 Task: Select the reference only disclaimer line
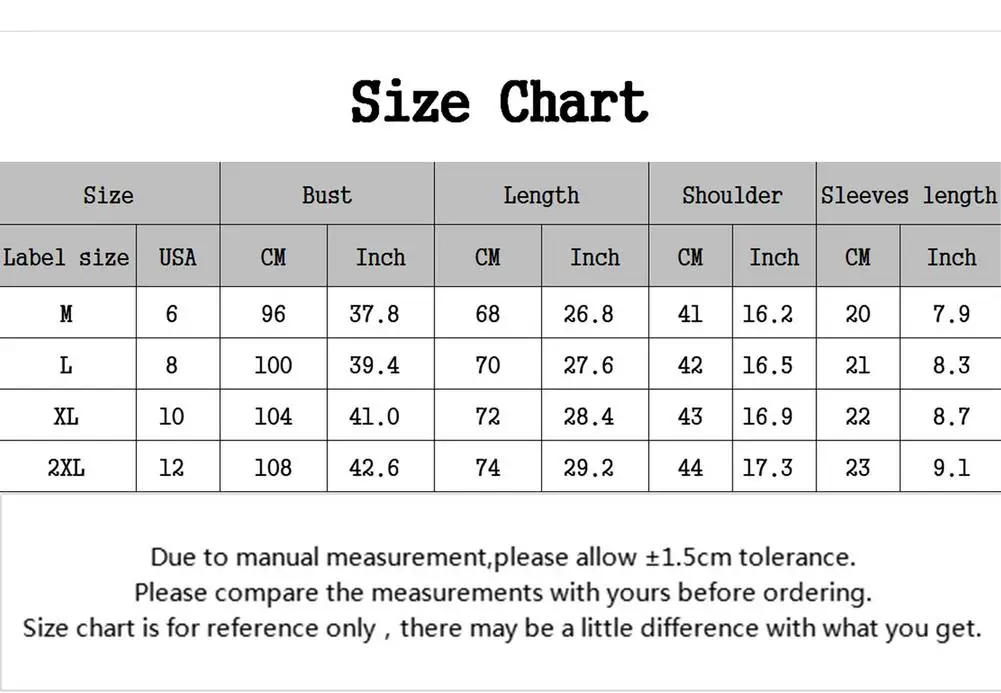point(503,628)
